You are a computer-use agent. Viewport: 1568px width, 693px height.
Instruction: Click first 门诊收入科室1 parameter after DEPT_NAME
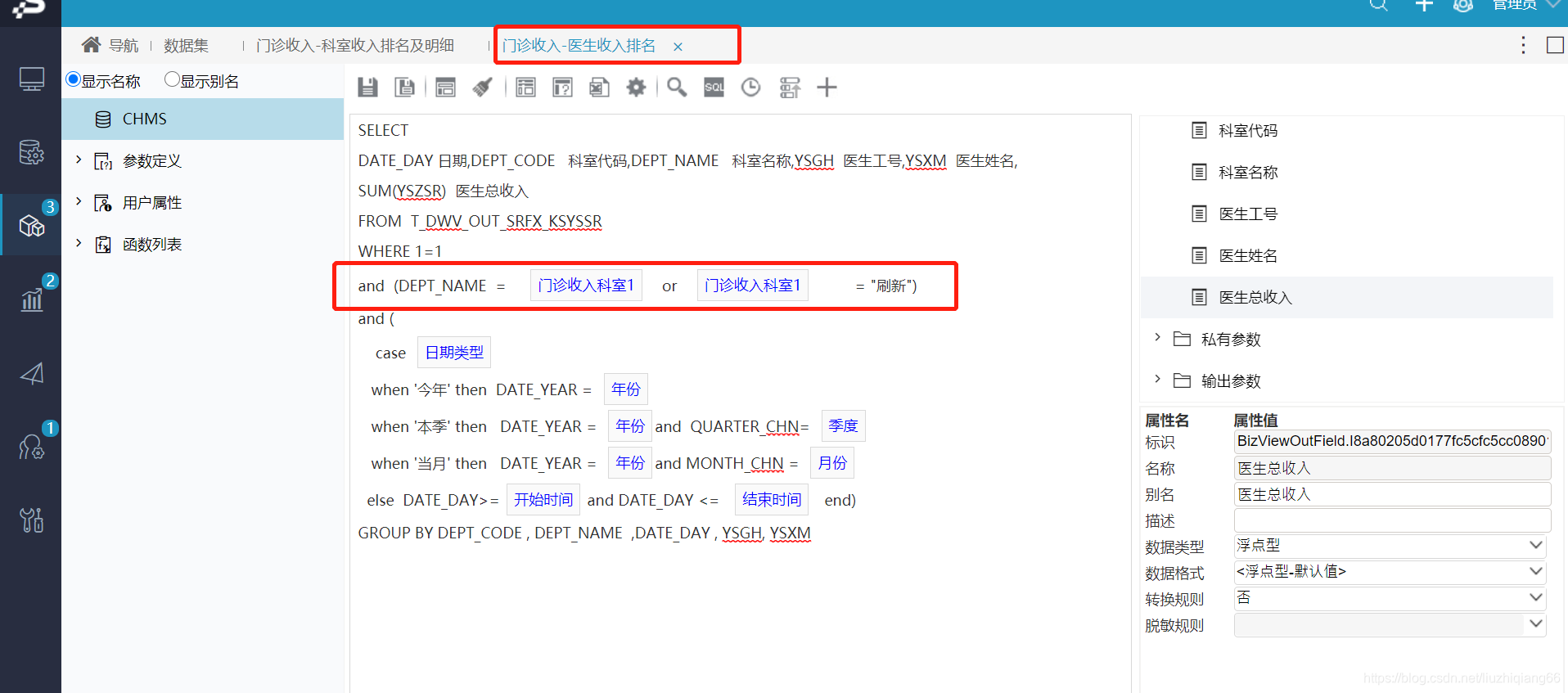coord(586,286)
